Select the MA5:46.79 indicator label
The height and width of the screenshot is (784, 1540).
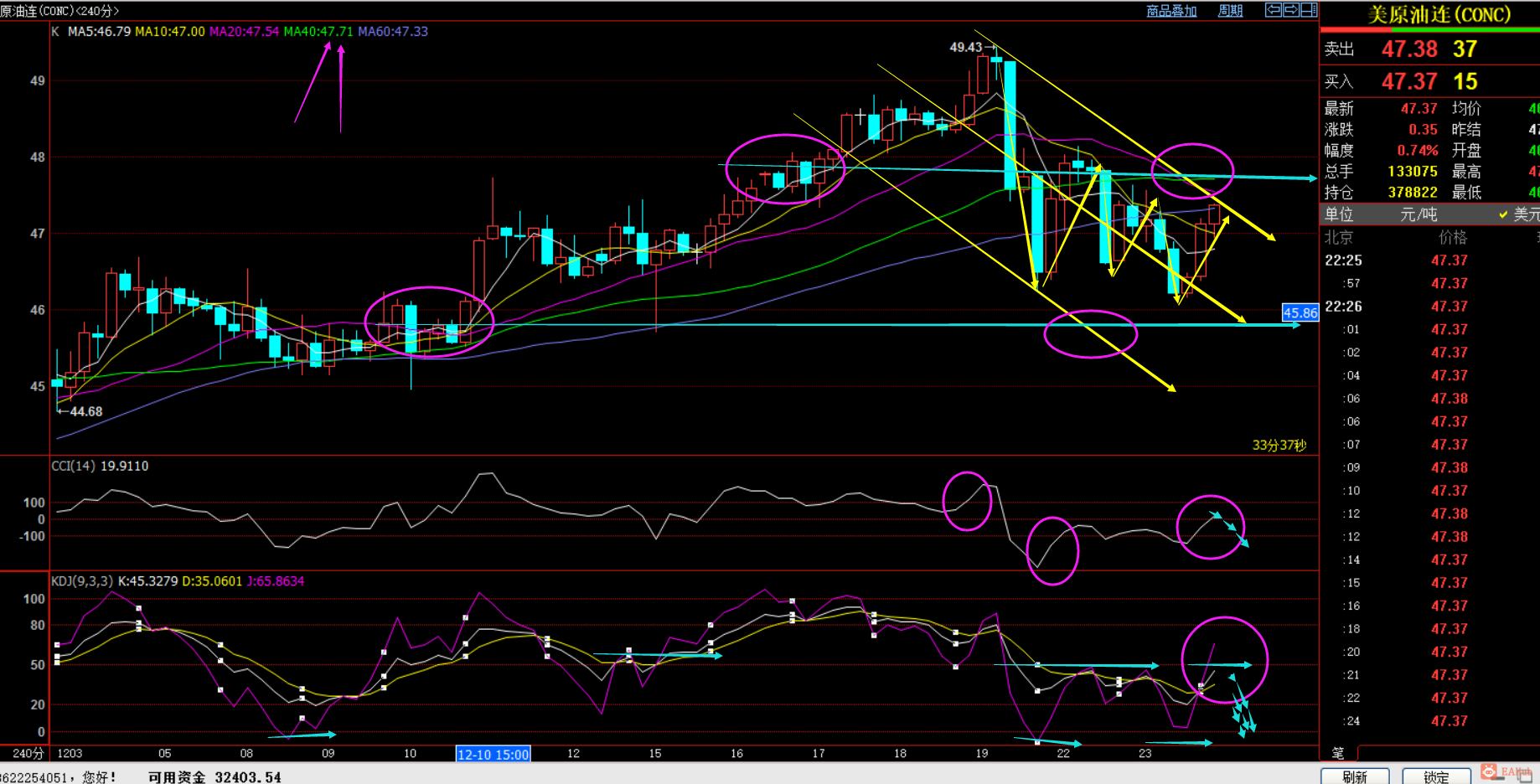[x=99, y=32]
